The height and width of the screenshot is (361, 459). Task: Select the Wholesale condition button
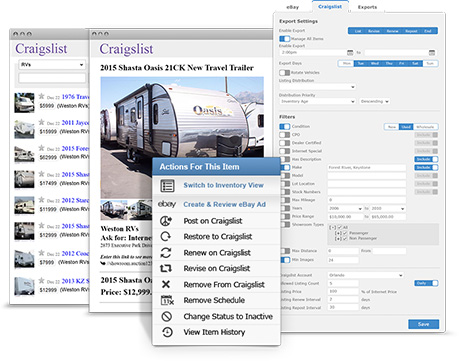click(x=425, y=127)
